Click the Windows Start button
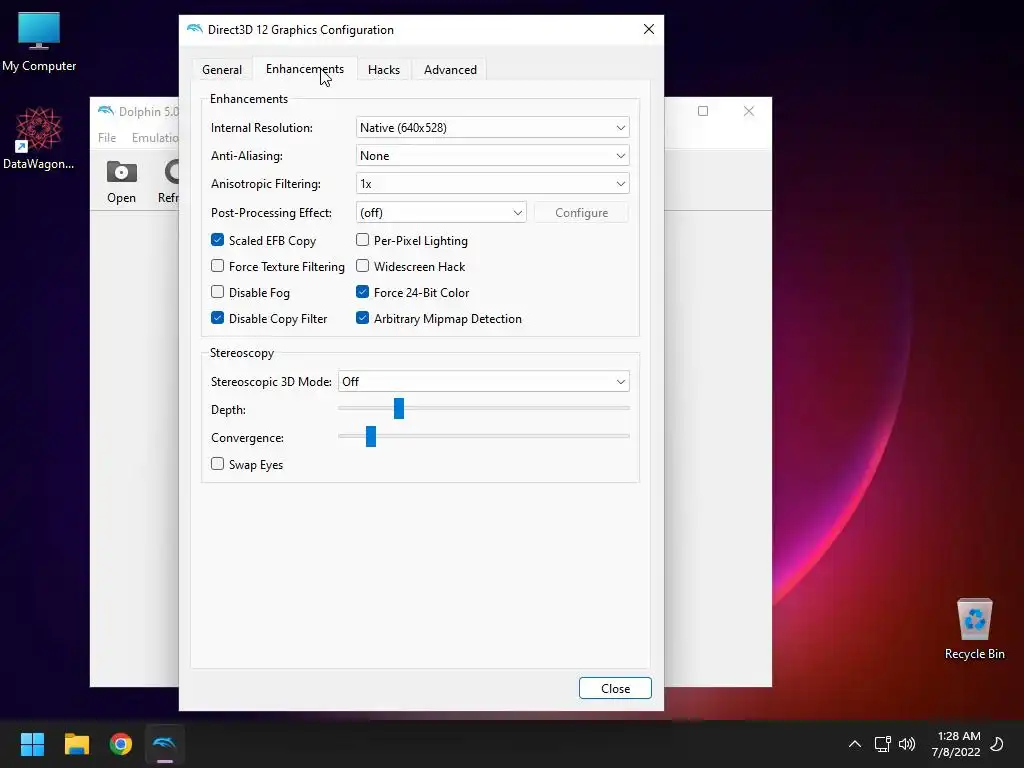Image resolution: width=1024 pixels, height=768 pixels. pos(32,744)
